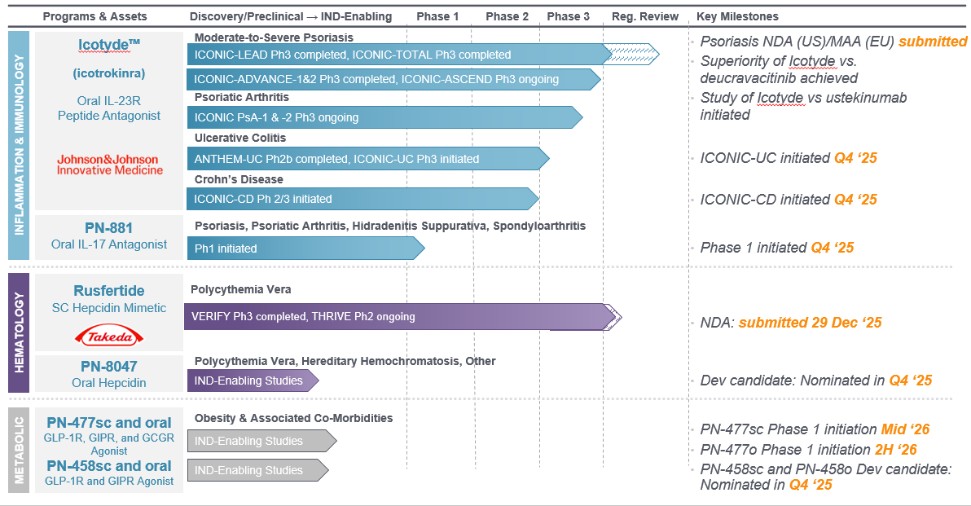Click the Psoriasis NDA (US)/MAA (EU) submitted milestone
The width and height of the screenshot is (971, 506).
point(831,42)
